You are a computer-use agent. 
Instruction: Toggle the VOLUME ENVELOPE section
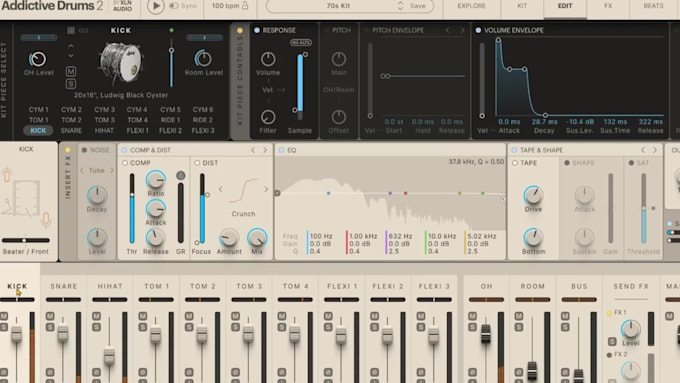478,30
